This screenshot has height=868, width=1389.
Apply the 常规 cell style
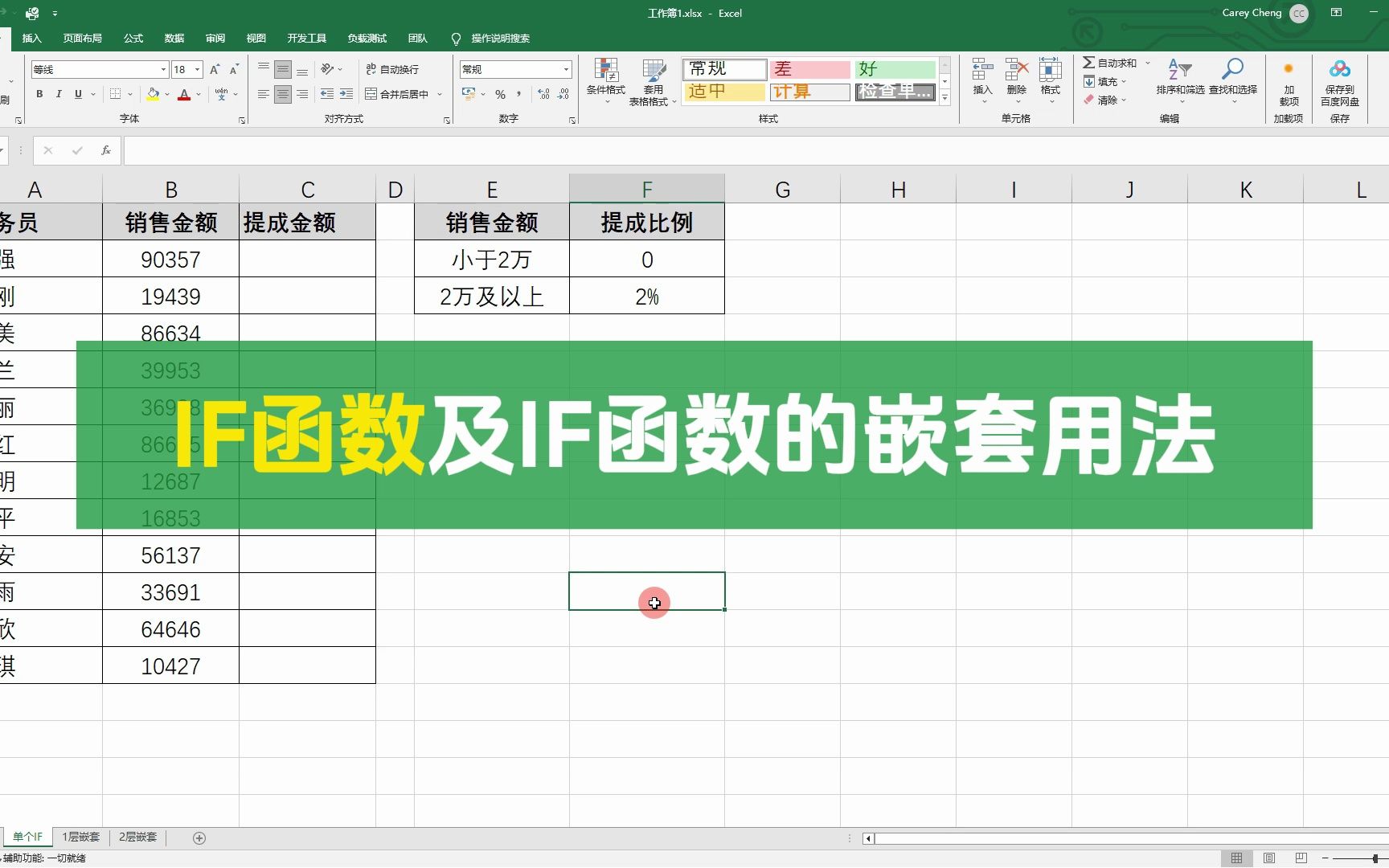(725, 69)
